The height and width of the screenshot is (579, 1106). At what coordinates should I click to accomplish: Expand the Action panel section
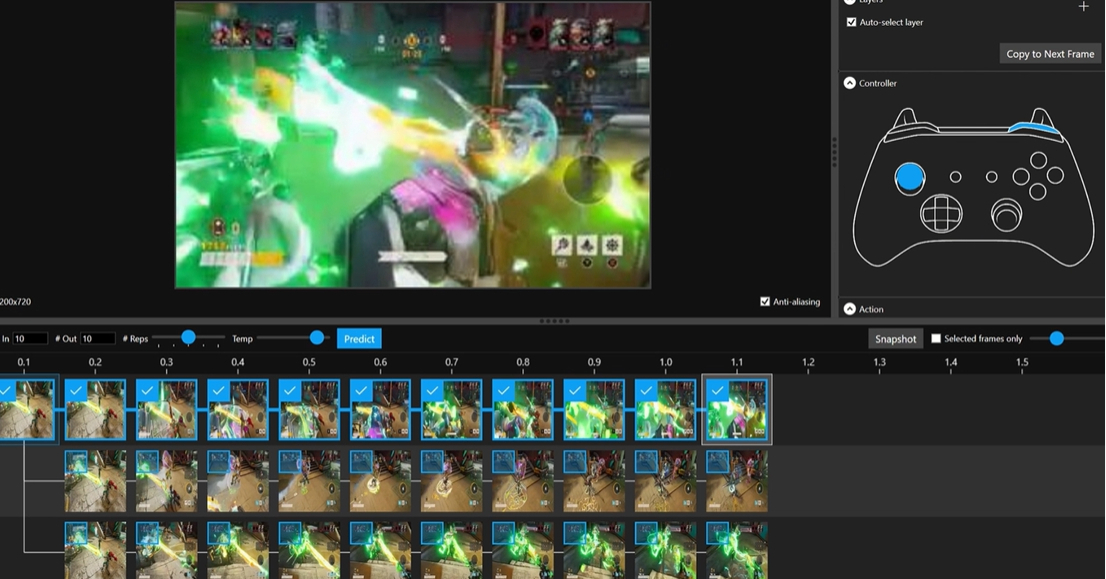click(x=850, y=309)
